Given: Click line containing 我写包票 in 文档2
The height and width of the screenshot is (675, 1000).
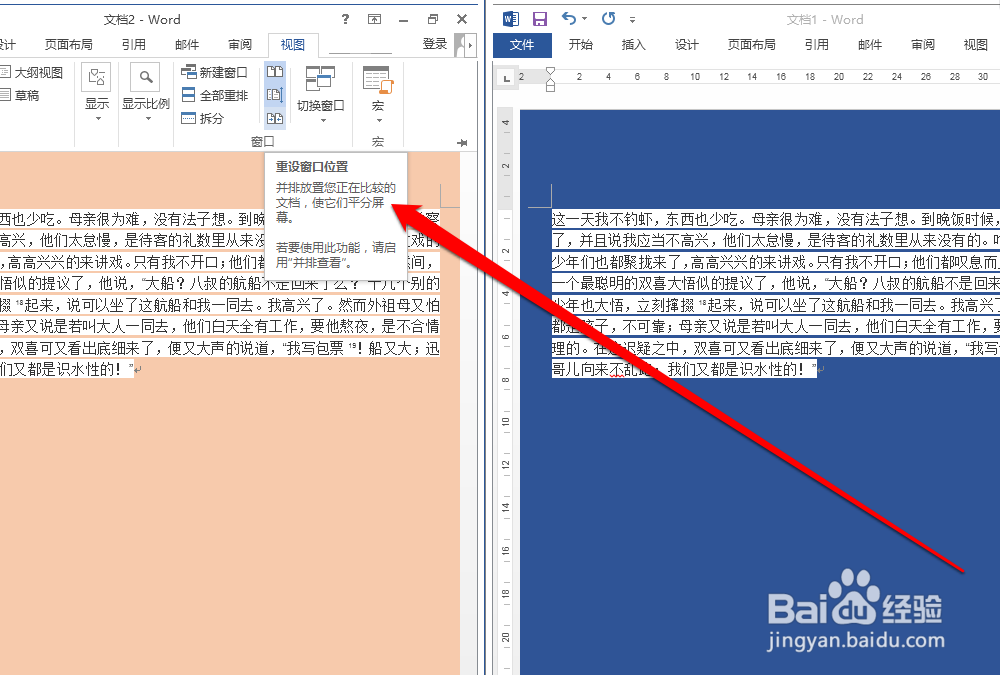Looking at the screenshot, I should 220,348.
